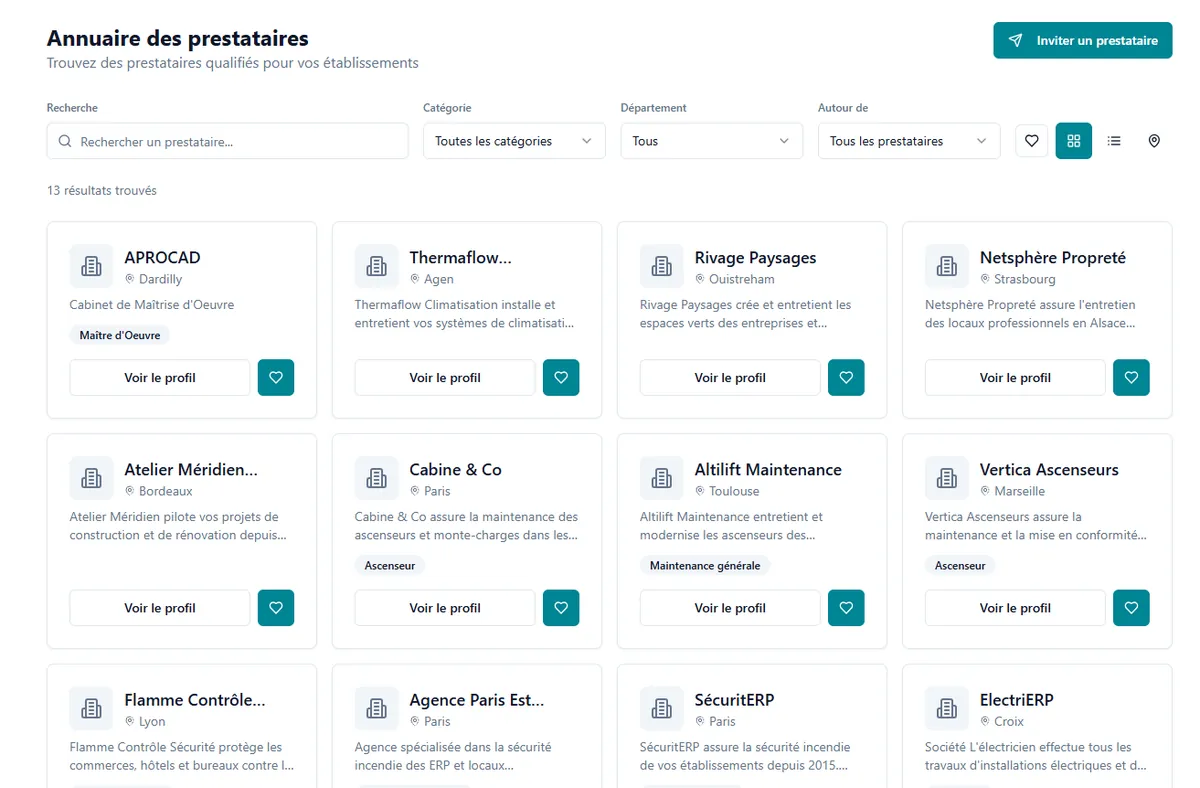The width and height of the screenshot is (1200, 788).
Task: Focus the Rechercher un prestataire search field
Action: 227,141
